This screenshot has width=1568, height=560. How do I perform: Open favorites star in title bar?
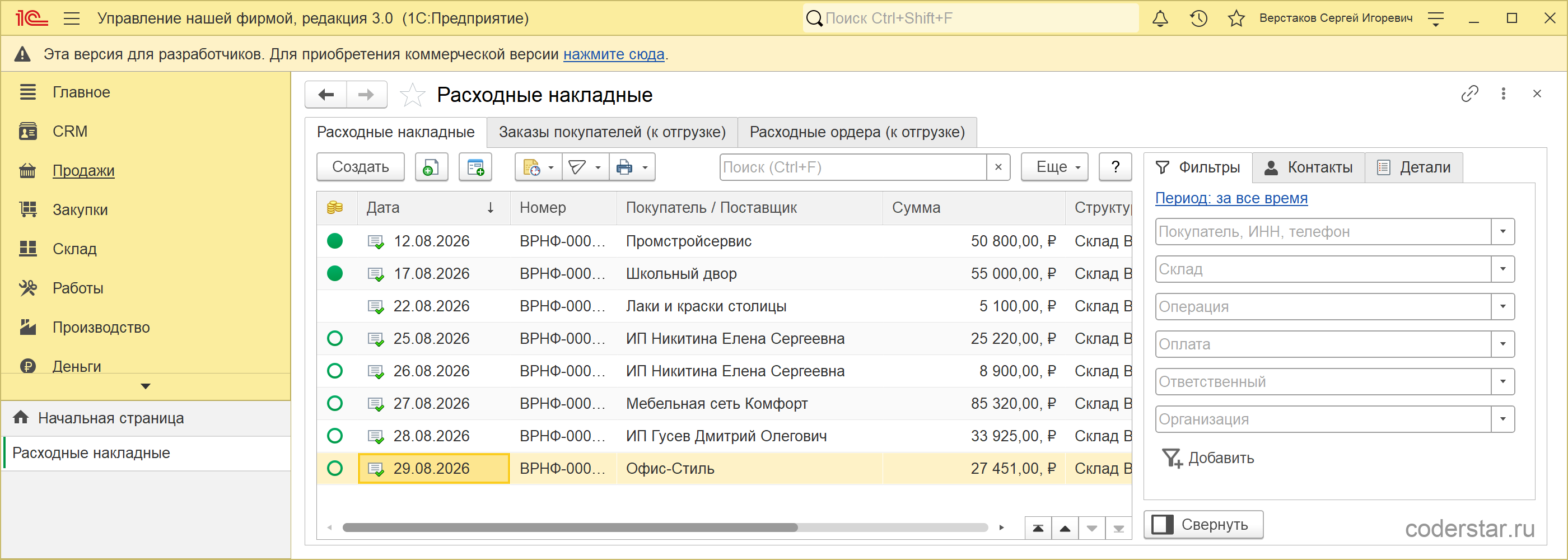[1236, 18]
